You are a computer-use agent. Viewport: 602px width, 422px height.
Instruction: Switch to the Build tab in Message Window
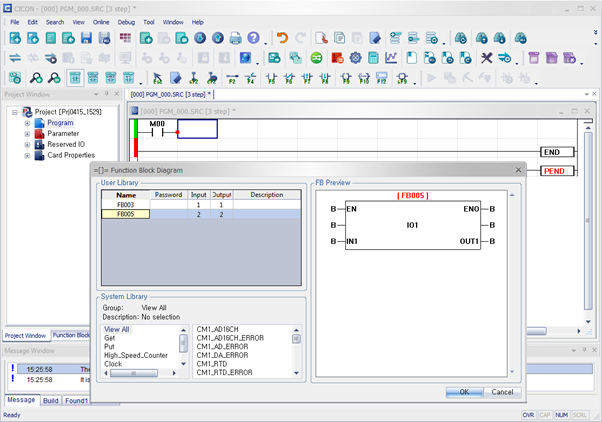click(50, 401)
